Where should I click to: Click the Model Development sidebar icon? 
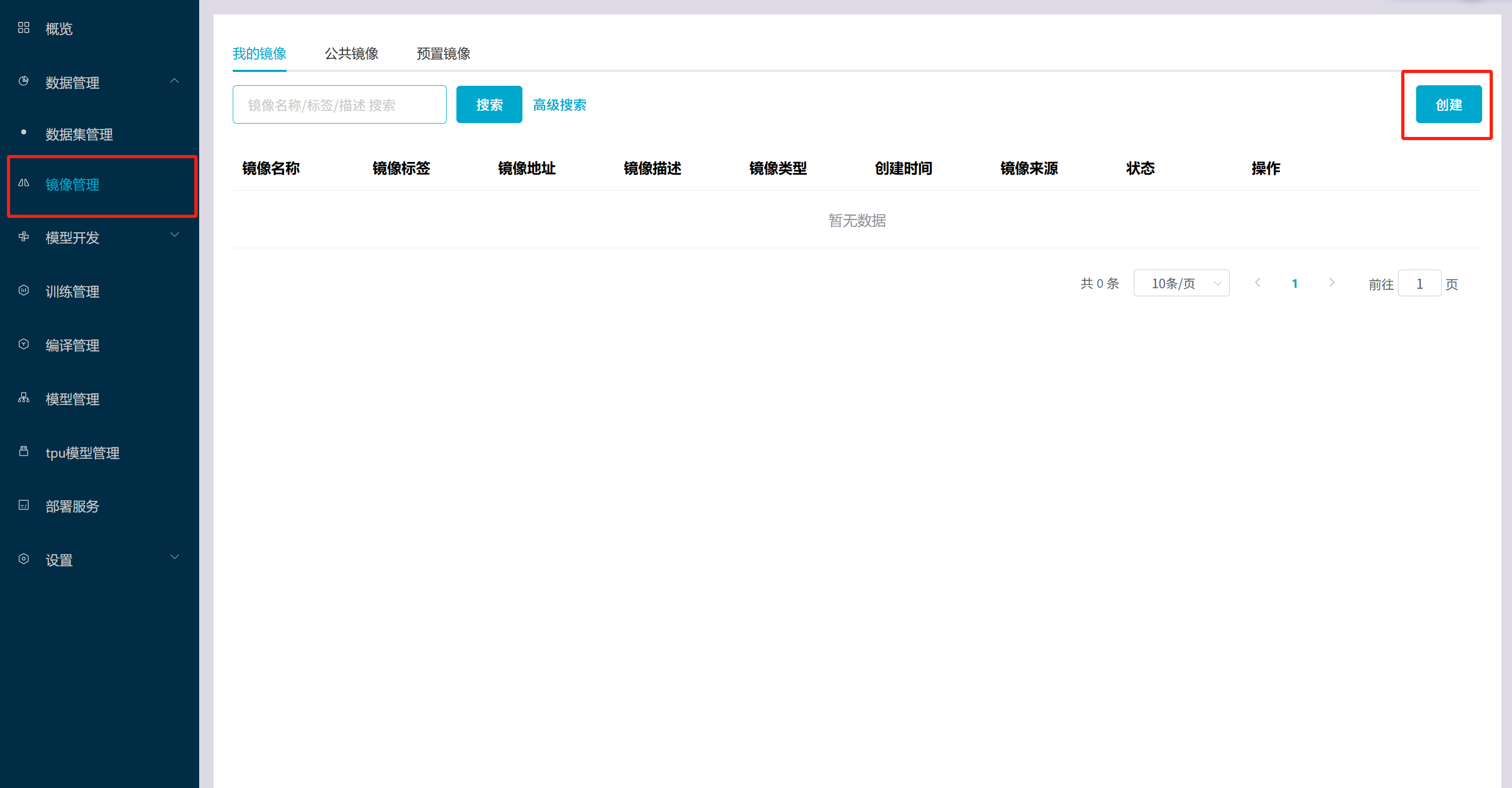(23, 237)
